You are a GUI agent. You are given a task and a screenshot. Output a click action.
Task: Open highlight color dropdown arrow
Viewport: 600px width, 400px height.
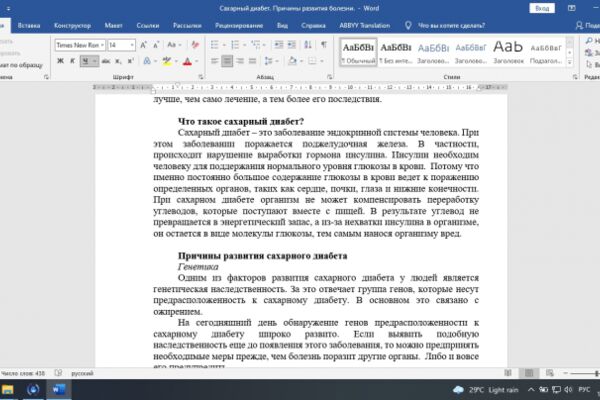[176, 61]
